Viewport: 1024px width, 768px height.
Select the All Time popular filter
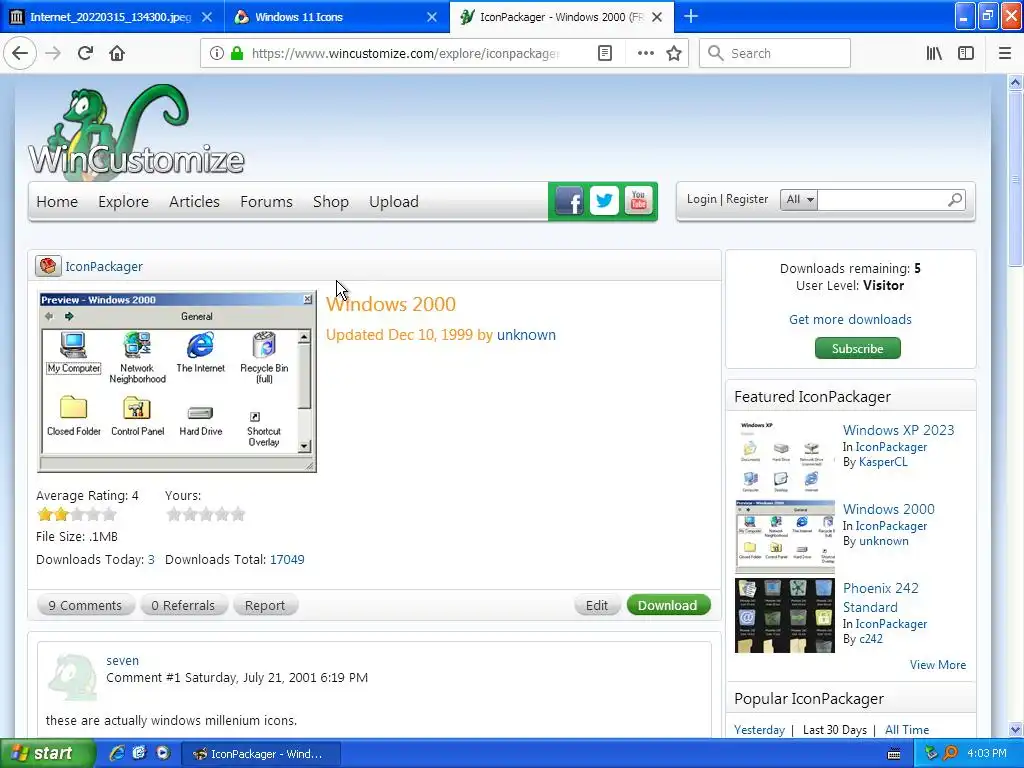[x=906, y=729]
